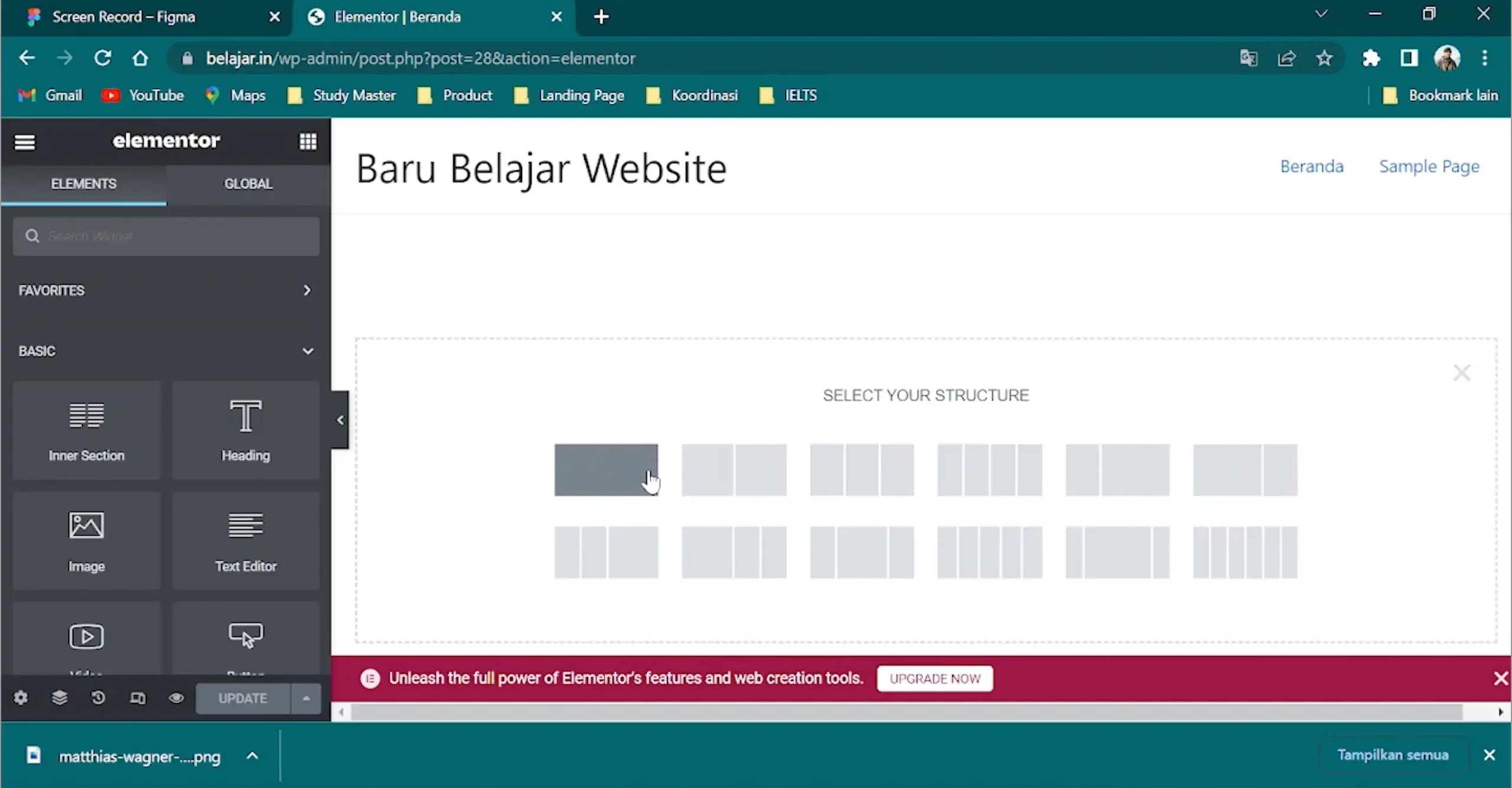Open page settings gear icon
The height and width of the screenshot is (788, 1512).
[21, 698]
